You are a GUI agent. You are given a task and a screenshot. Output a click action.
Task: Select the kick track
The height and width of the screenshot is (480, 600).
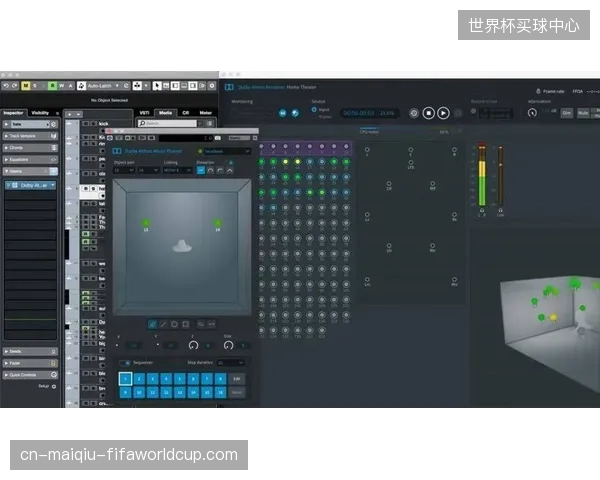pos(103,124)
